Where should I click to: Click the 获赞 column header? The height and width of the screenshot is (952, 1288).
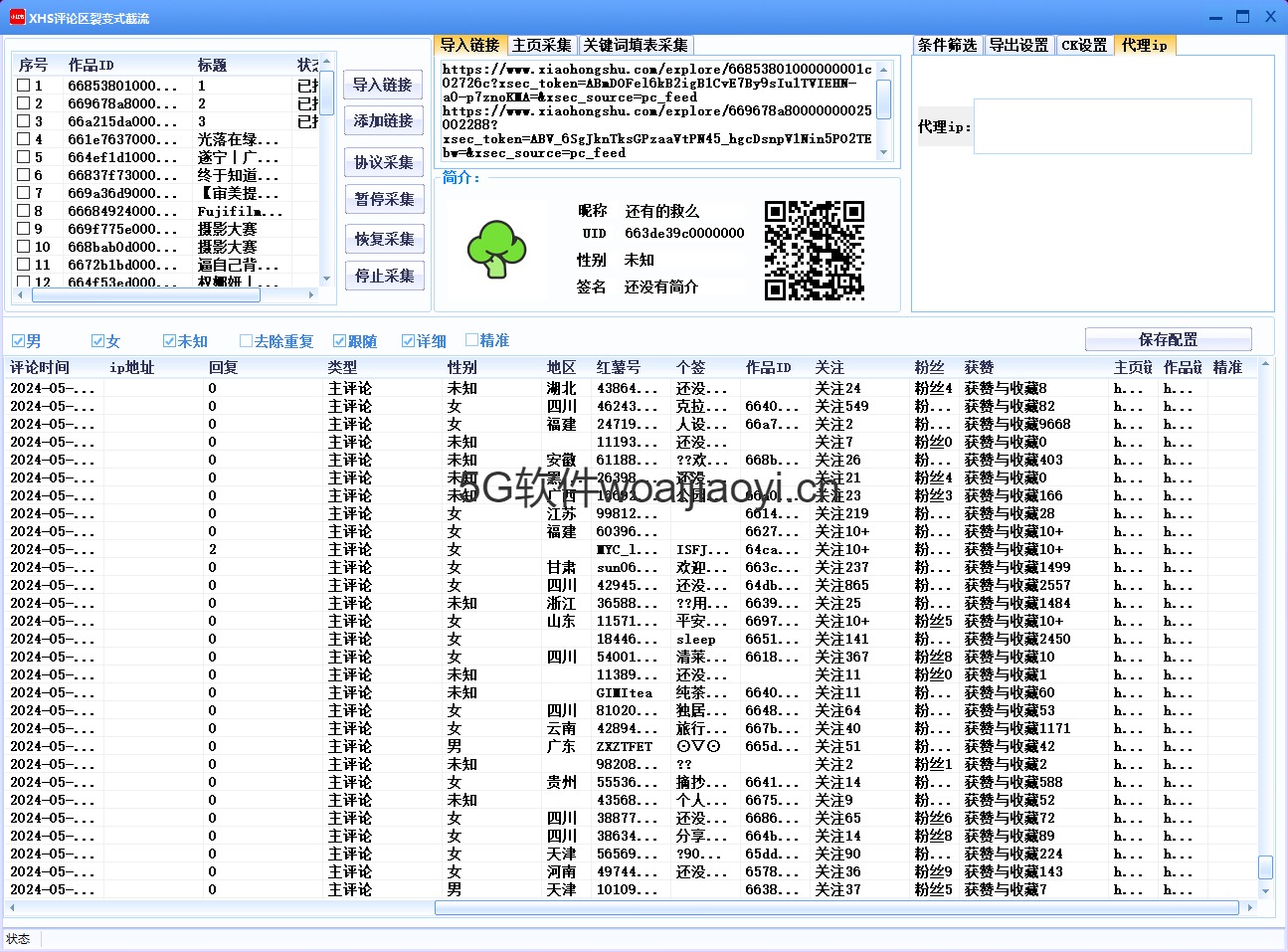tap(1034, 367)
